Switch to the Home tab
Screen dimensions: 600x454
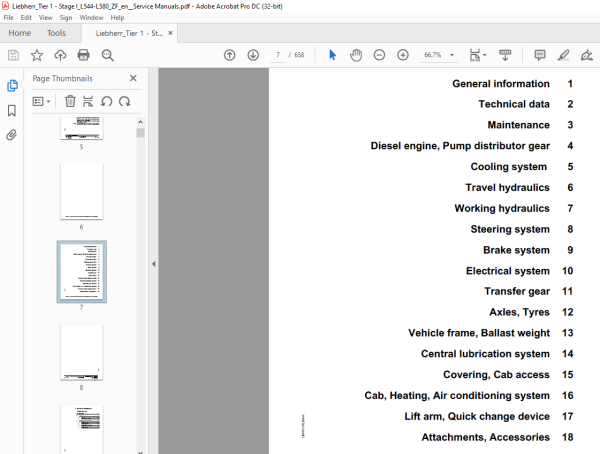click(x=20, y=33)
